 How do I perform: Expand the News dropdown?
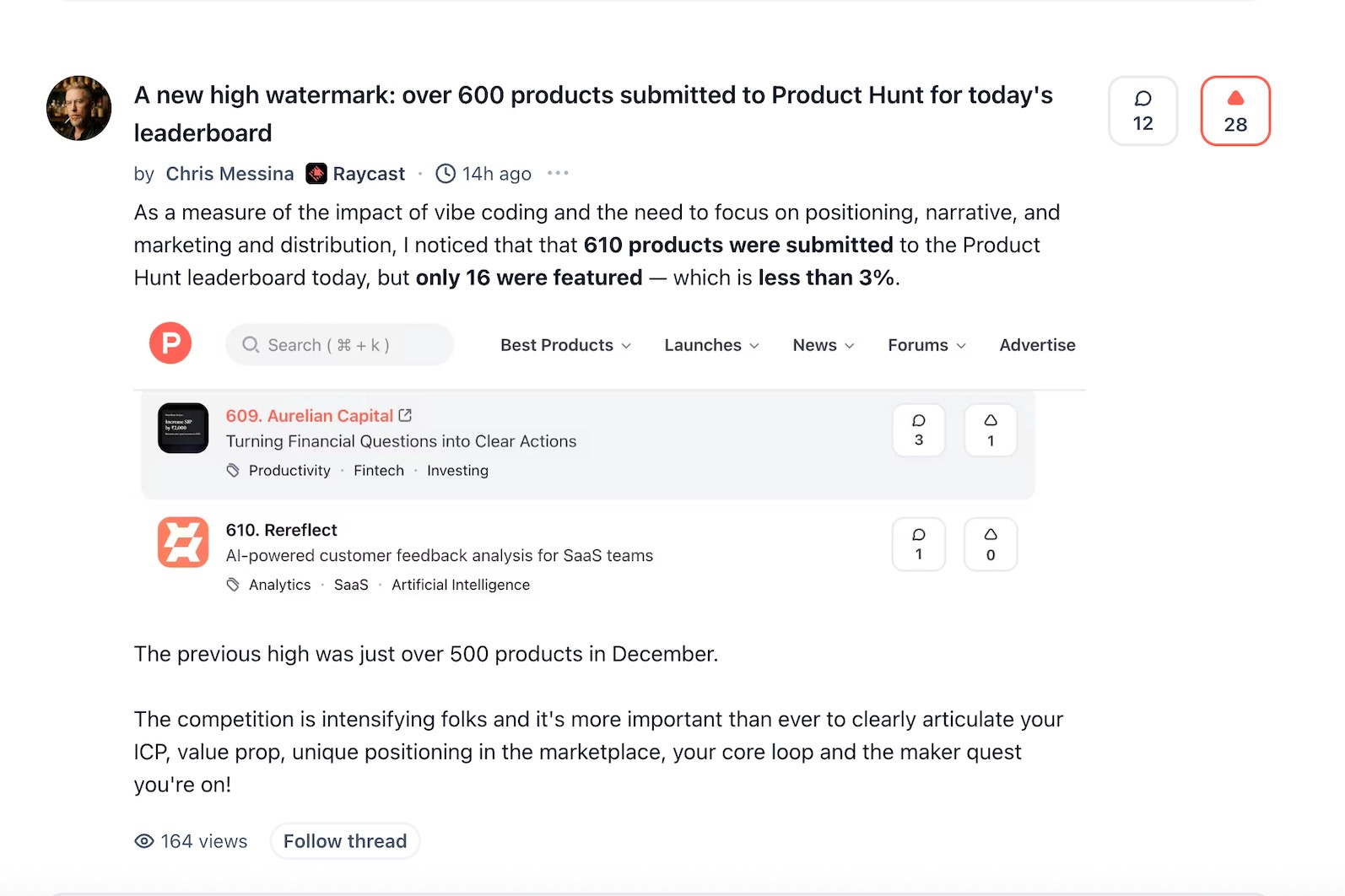824,345
